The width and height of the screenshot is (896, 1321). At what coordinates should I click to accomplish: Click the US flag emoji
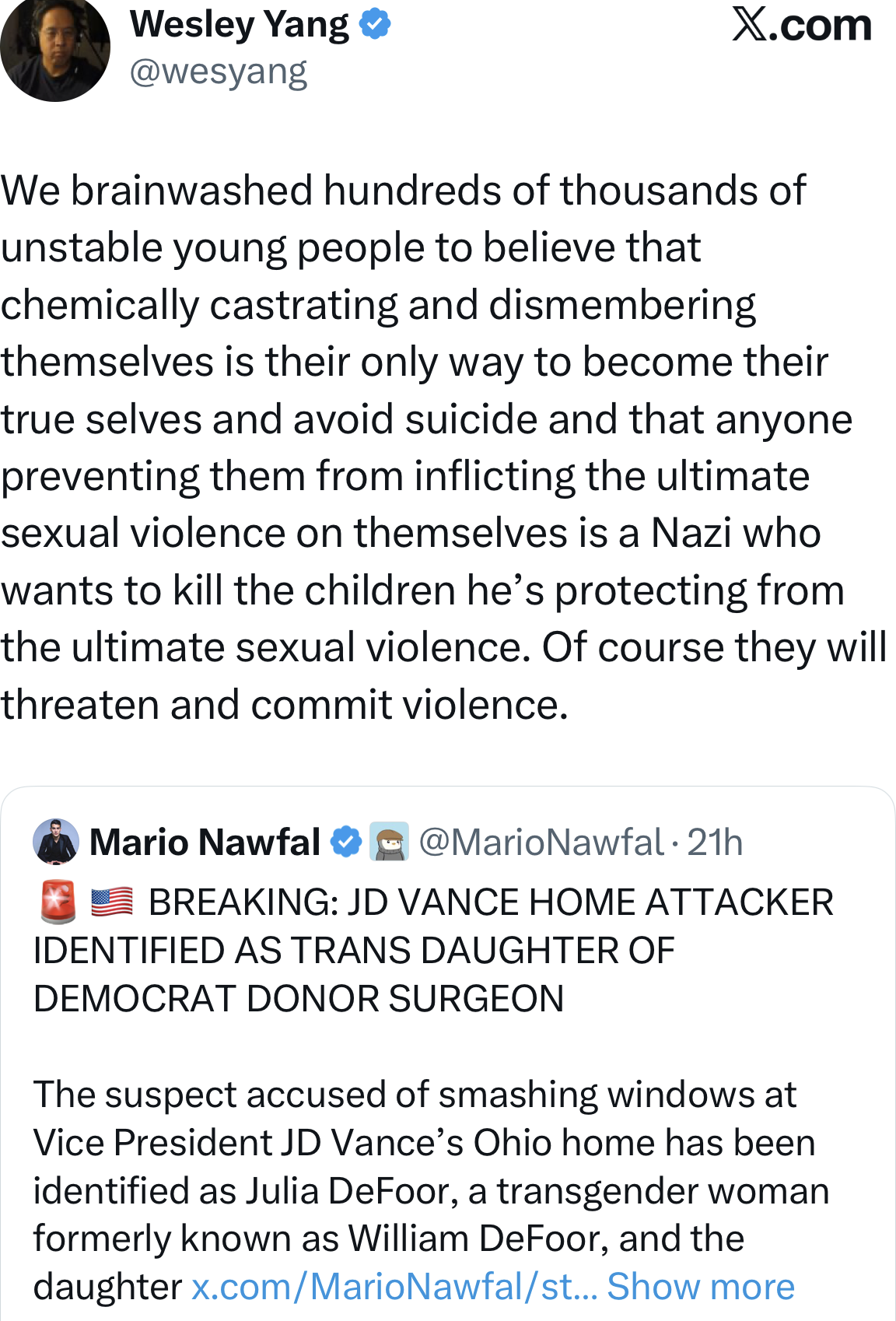112,902
